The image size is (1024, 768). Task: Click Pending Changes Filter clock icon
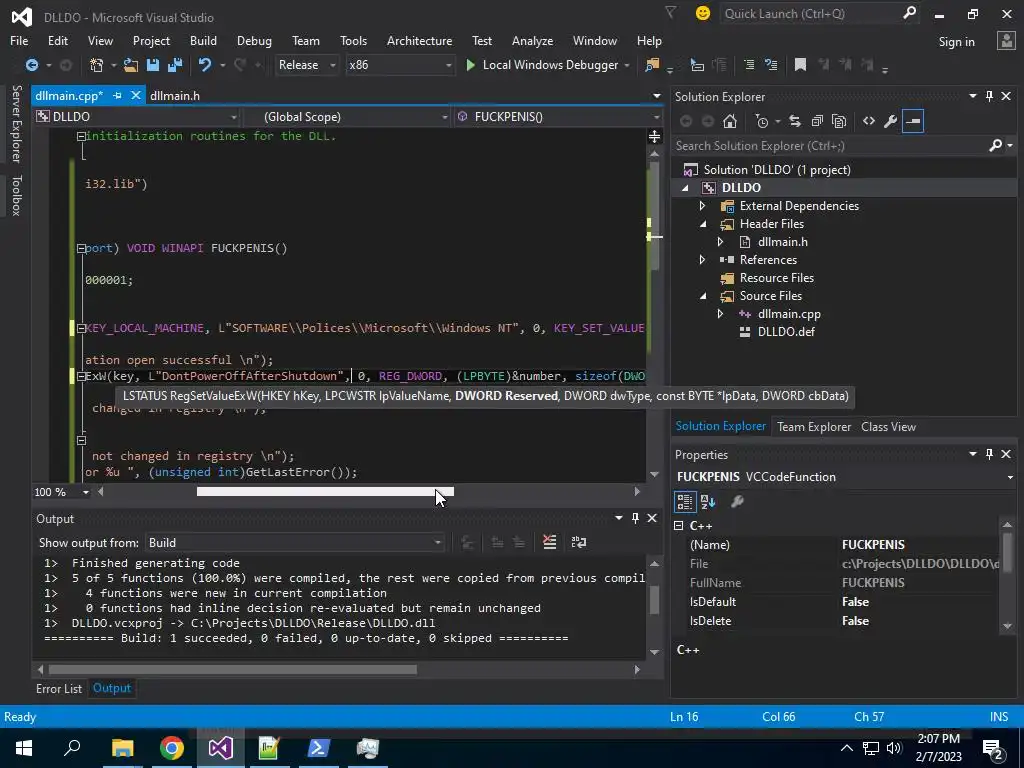coord(762,121)
